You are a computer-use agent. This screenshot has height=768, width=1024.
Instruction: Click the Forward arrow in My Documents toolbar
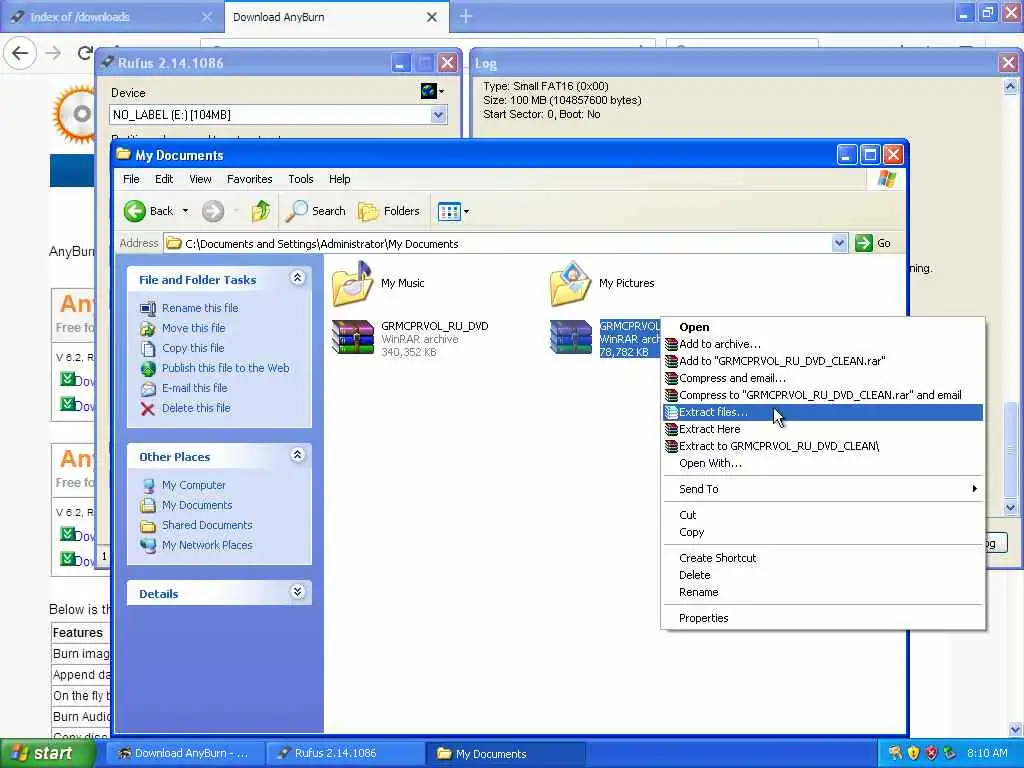point(212,211)
